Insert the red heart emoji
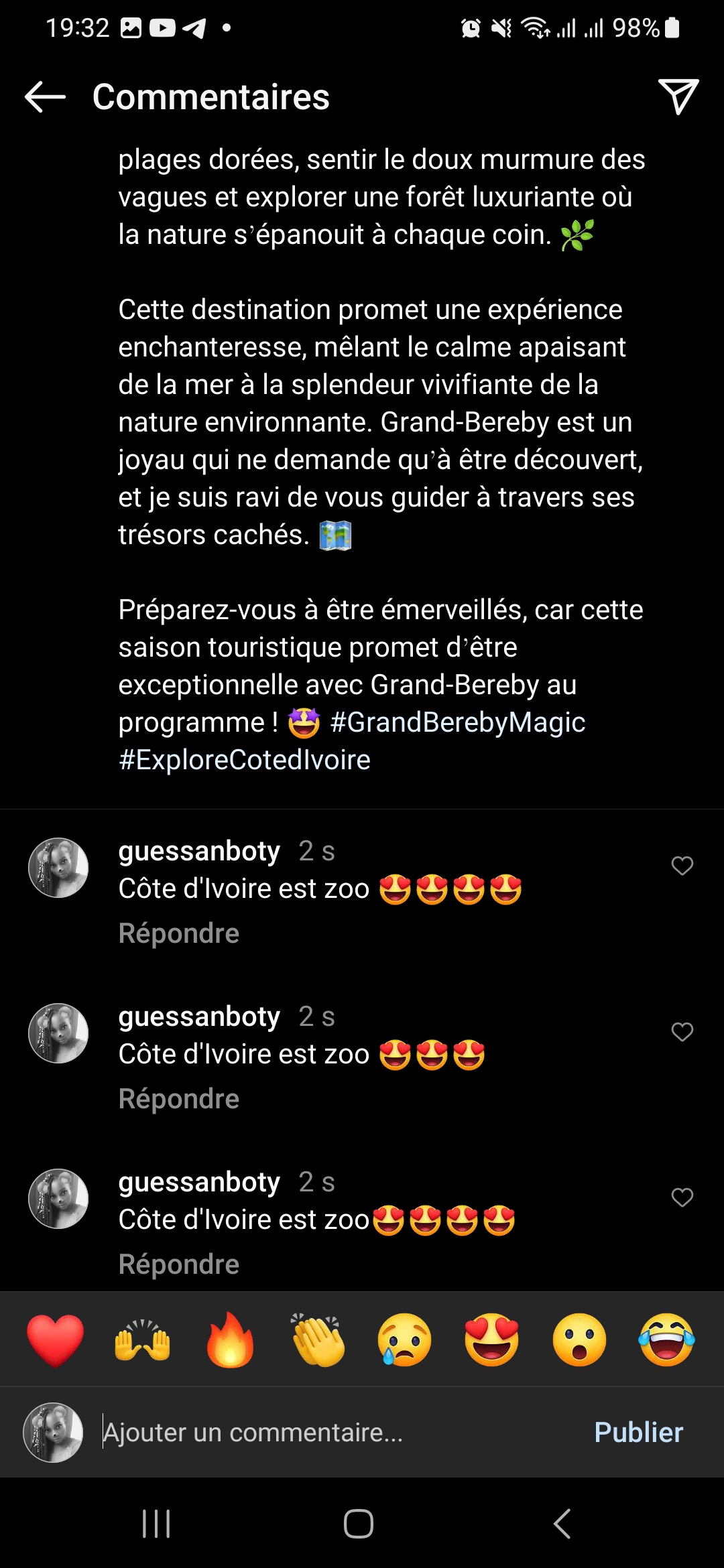The height and width of the screenshot is (1568, 724). pos(56,1340)
